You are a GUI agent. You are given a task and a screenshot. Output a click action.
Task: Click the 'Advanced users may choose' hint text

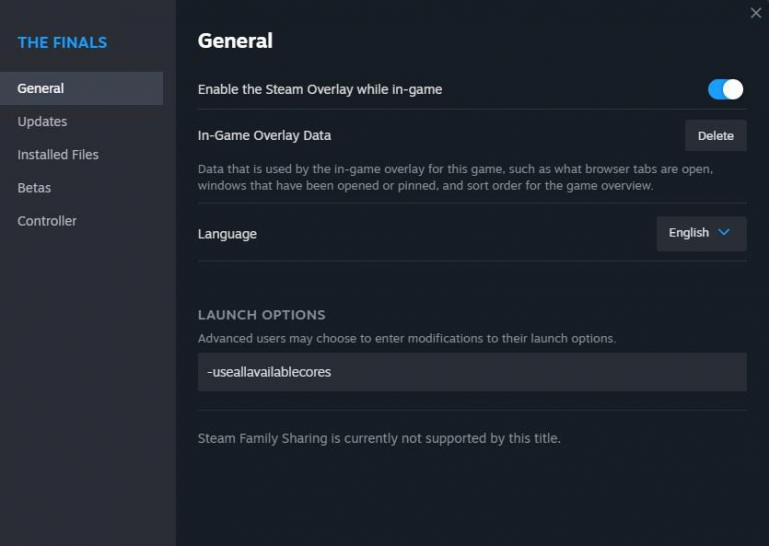point(406,338)
